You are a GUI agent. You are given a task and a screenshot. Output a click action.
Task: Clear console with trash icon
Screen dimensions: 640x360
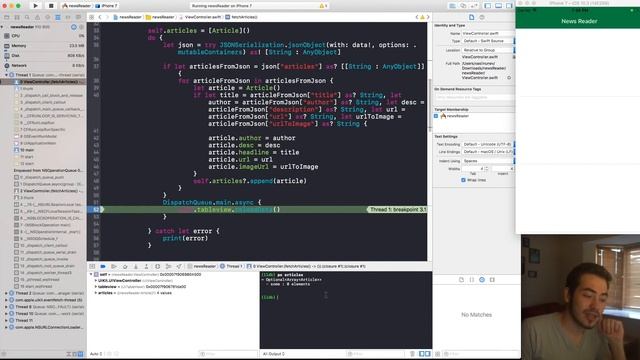(x=412, y=354)
